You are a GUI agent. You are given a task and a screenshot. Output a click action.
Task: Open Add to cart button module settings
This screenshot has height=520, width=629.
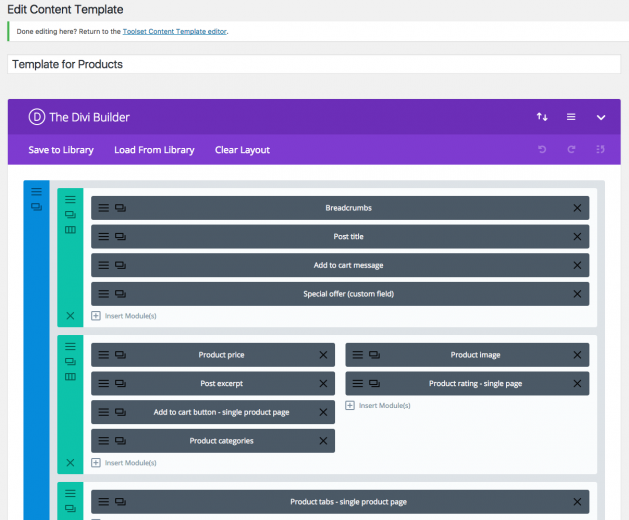click(103, 412)
